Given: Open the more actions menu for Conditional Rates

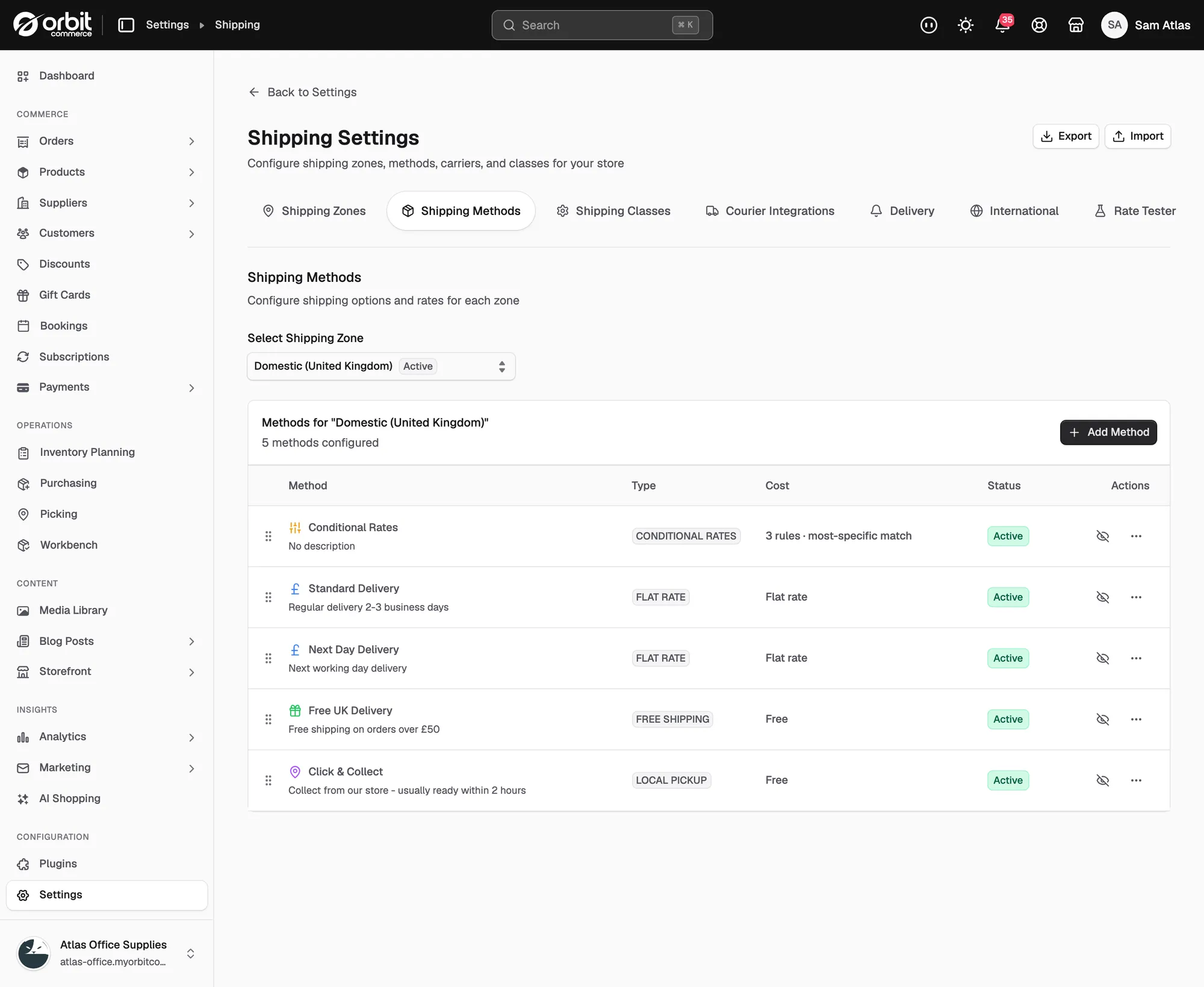Looking at the screenshot, I should (x=1136, y=536).
